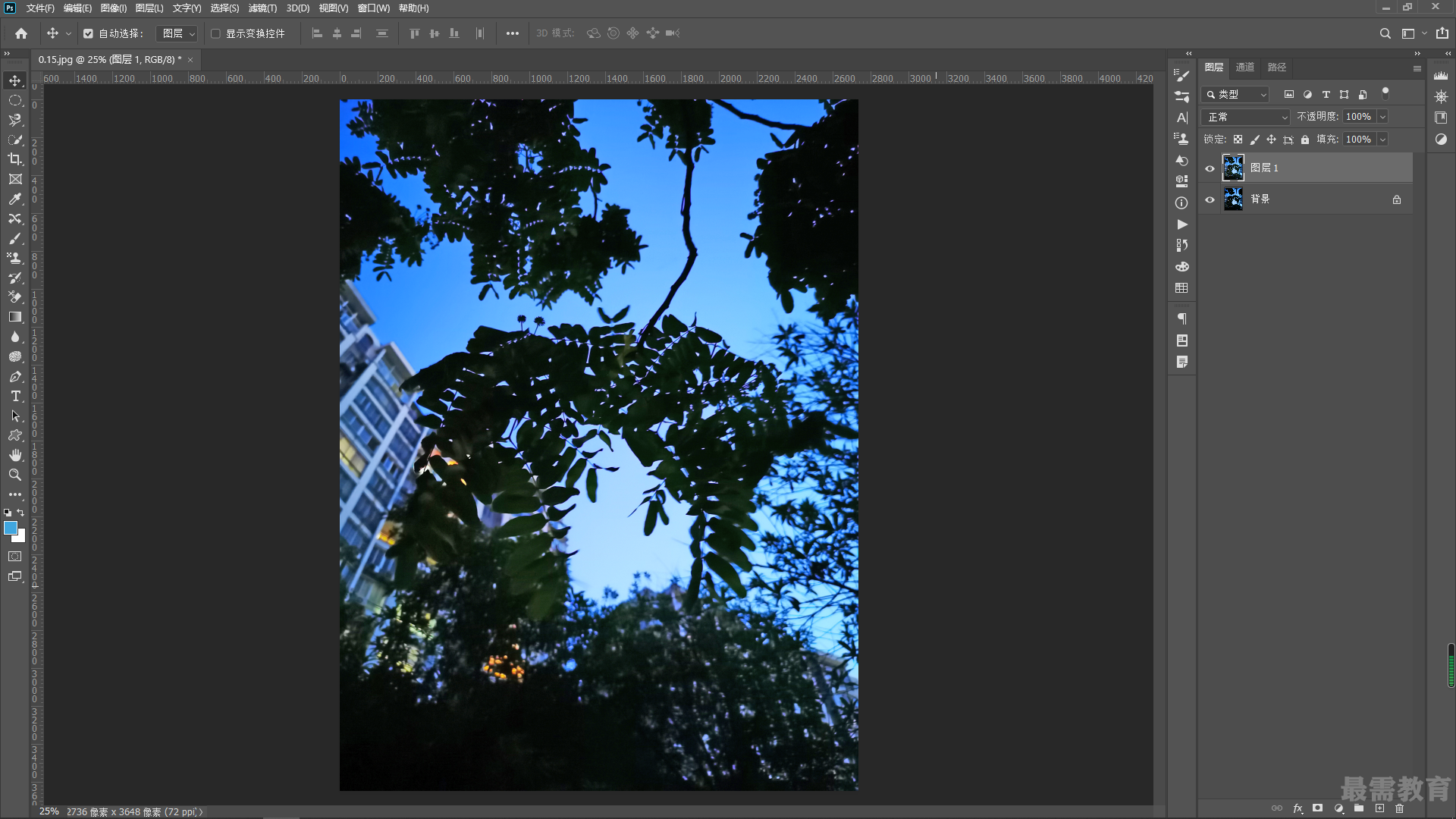Select the Elliptical Marquee tool

coord(15,100)
